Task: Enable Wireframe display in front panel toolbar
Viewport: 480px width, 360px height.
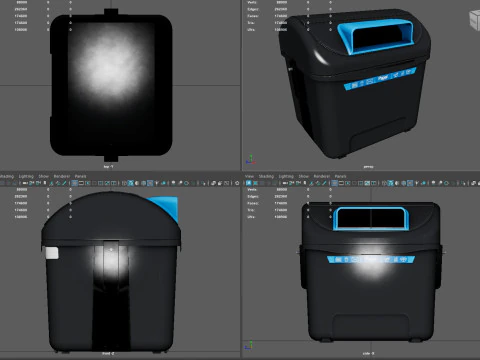Action: point(124,183)
